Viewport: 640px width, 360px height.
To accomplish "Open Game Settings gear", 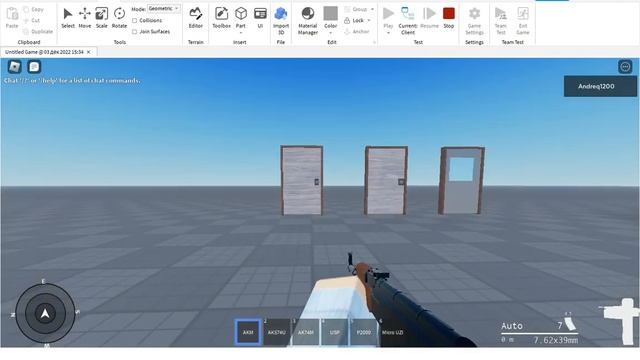I will coord(474,20).
